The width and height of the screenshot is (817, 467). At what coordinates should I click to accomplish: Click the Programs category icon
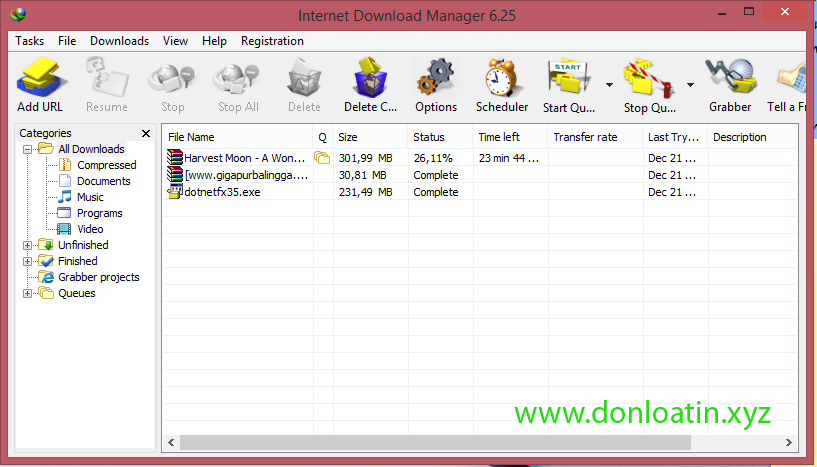pos(64,213)
